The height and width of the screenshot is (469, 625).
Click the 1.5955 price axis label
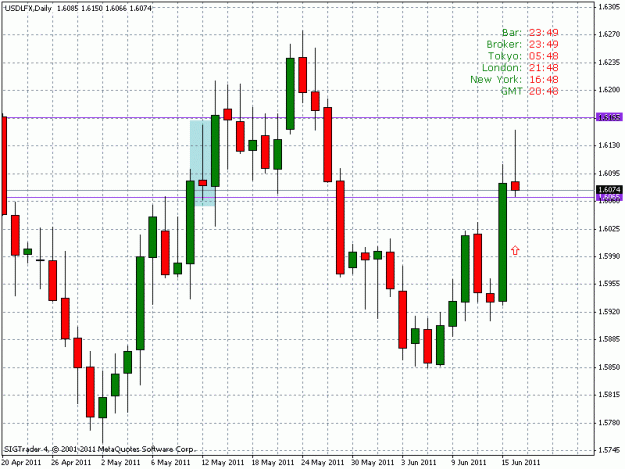pos(609,284)
